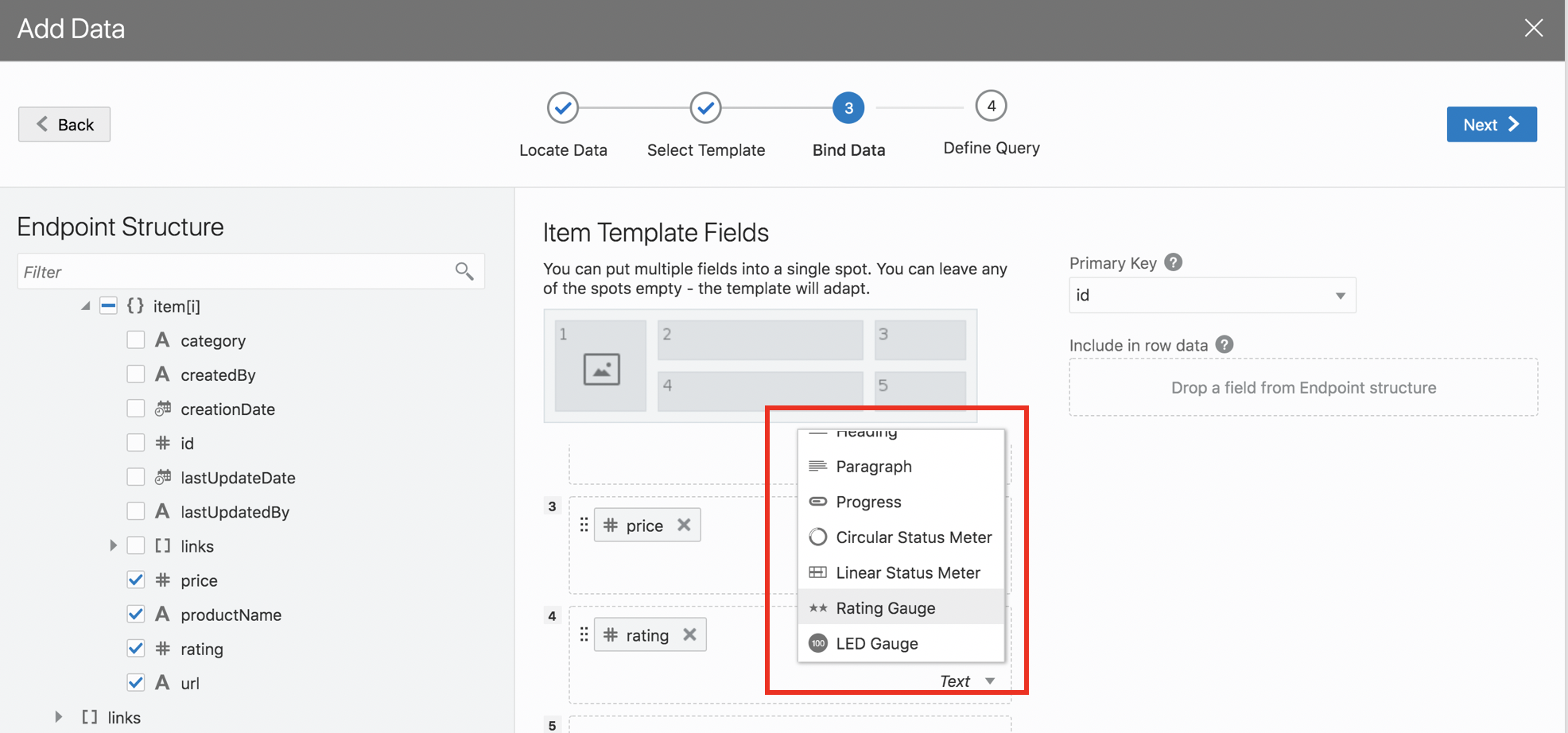
Task: Check the creationDate checkbox
Action: [136, 409]
